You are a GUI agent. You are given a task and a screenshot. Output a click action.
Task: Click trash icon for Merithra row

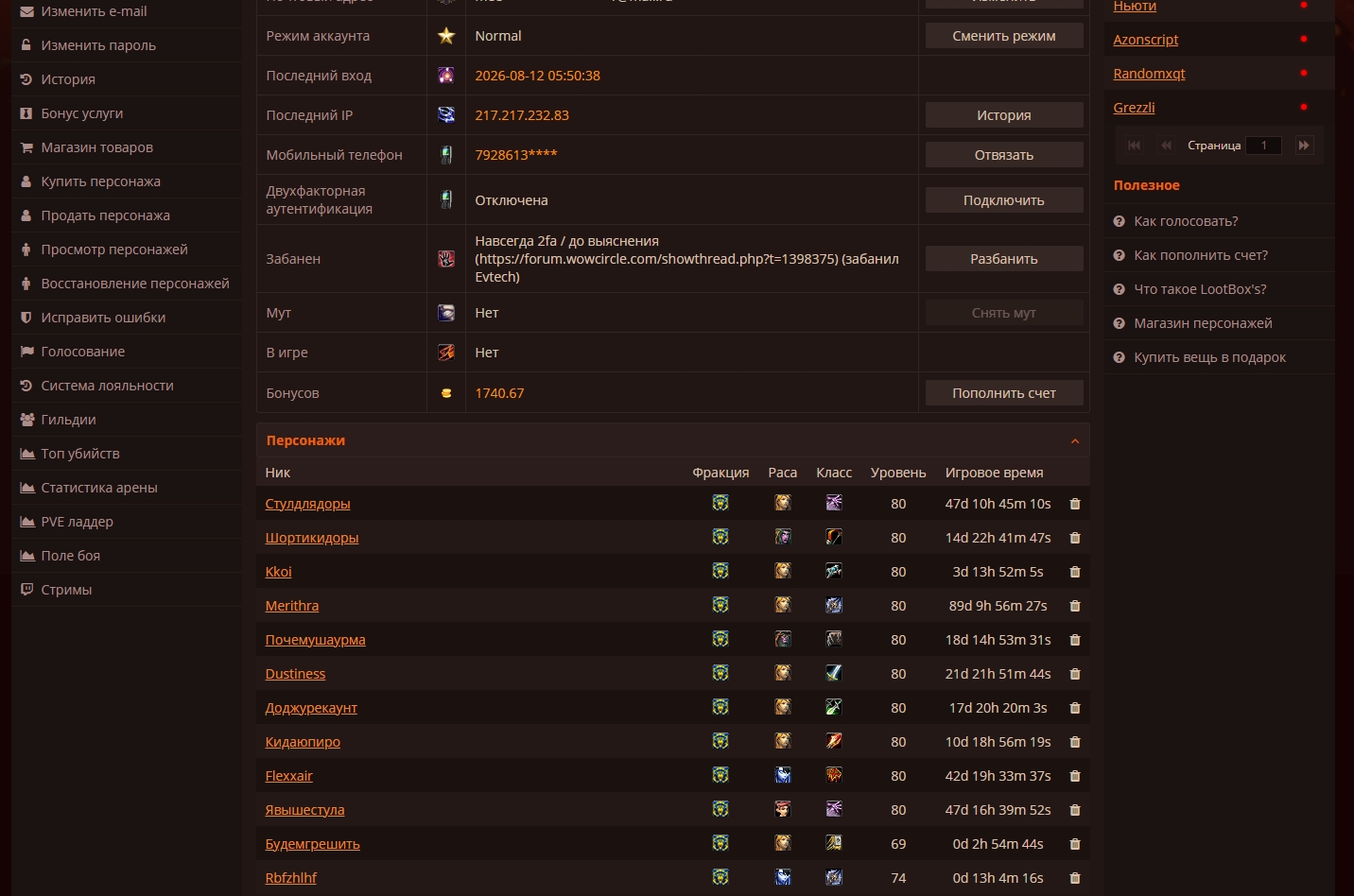(1074, 606)
